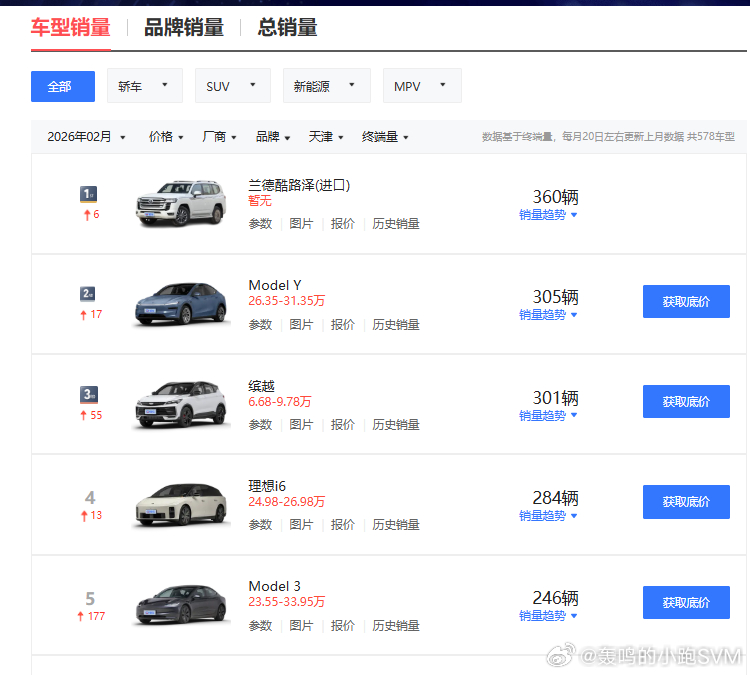Viewport: 750px width, 675px height.
Task: Expand 销量趋势 for Model Y
Action: tap(548, 315)
